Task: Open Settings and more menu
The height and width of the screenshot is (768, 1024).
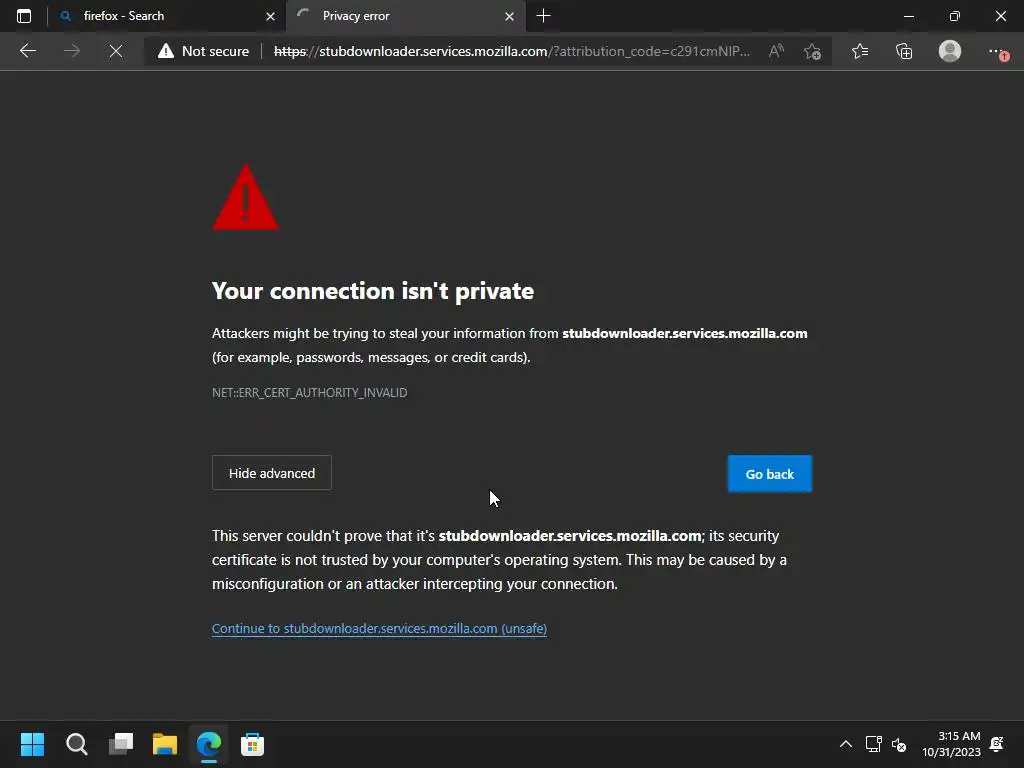Action: tap(997, 52)
